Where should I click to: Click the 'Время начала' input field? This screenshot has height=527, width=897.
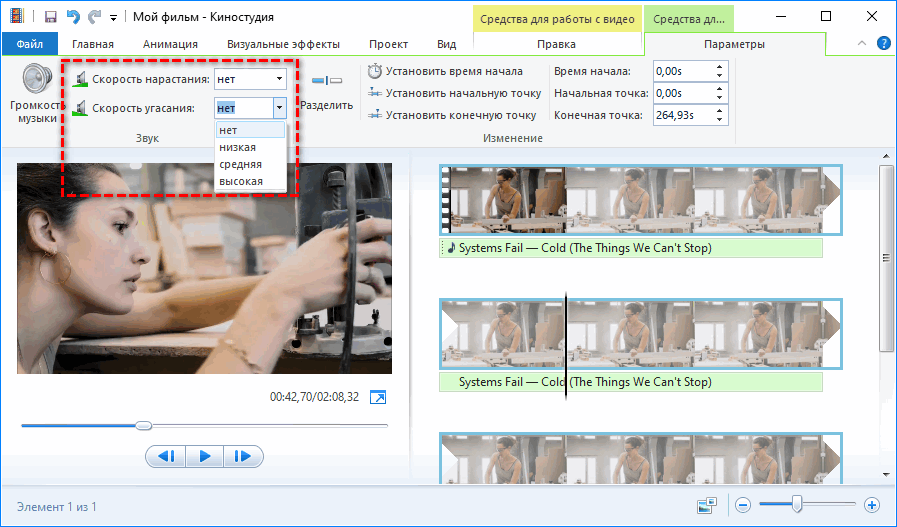[681, 71]
